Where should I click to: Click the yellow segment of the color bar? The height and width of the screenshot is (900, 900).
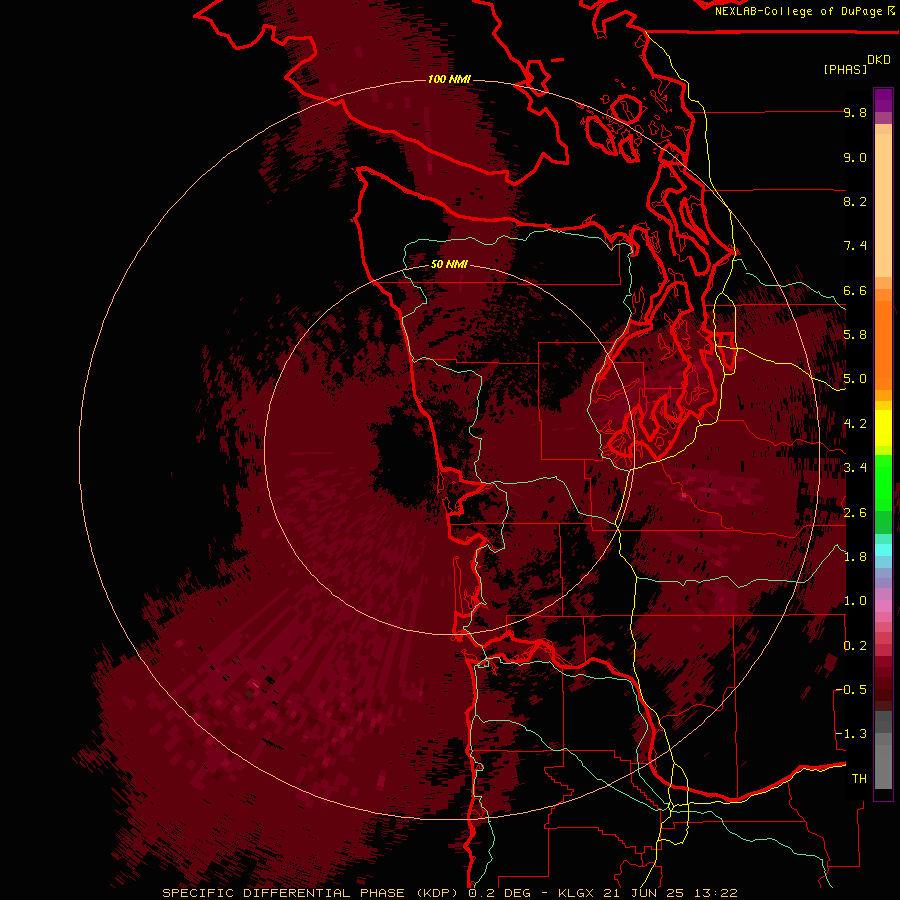click(x=883, y=428)
